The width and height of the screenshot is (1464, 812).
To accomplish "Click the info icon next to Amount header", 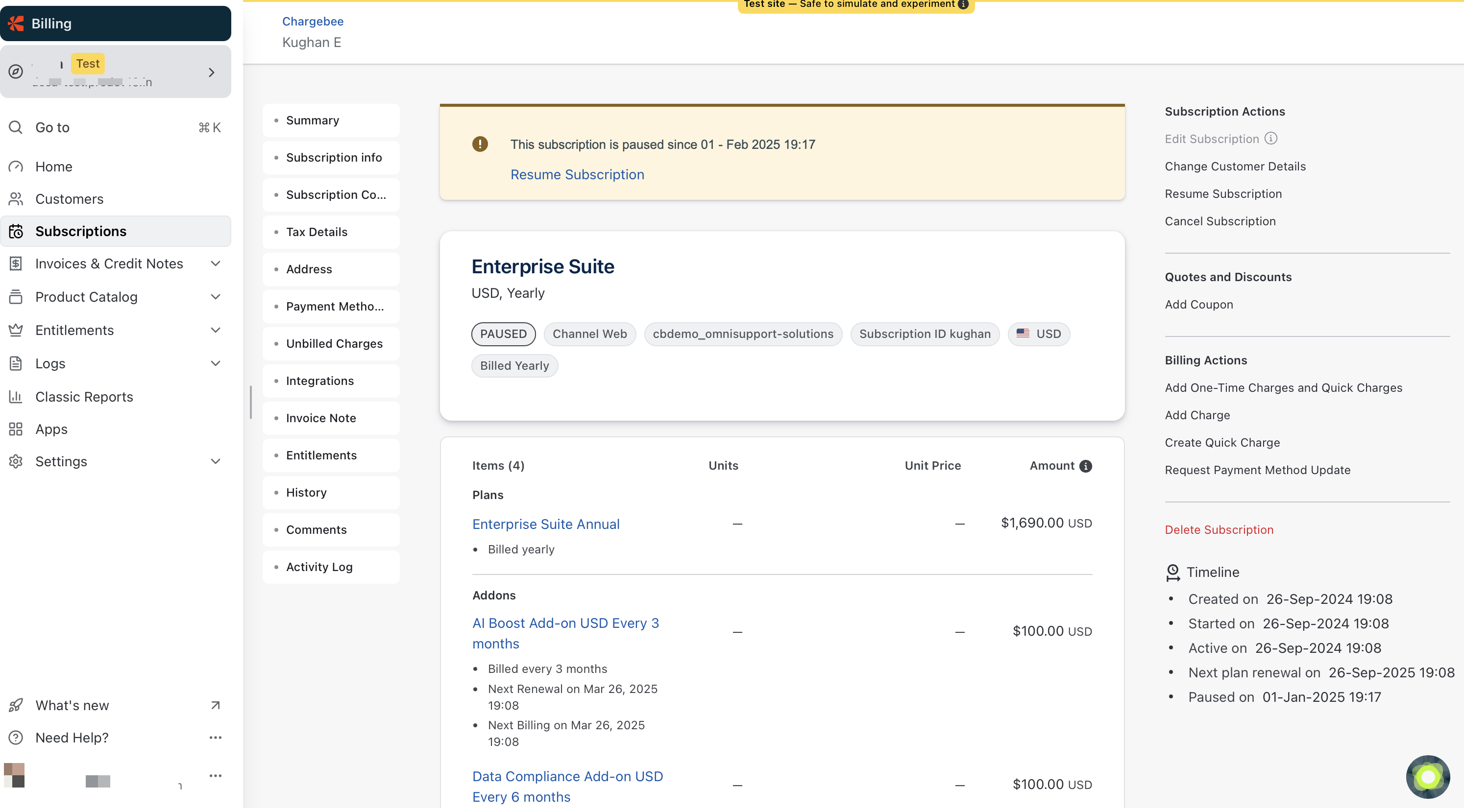I will pos(1086,466).
